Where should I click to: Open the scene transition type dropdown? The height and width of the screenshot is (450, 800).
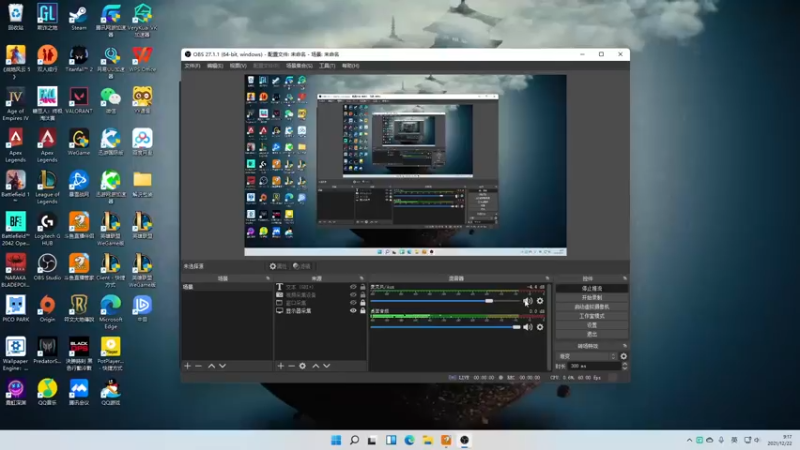pyautogui.click(x=587, y=356)
